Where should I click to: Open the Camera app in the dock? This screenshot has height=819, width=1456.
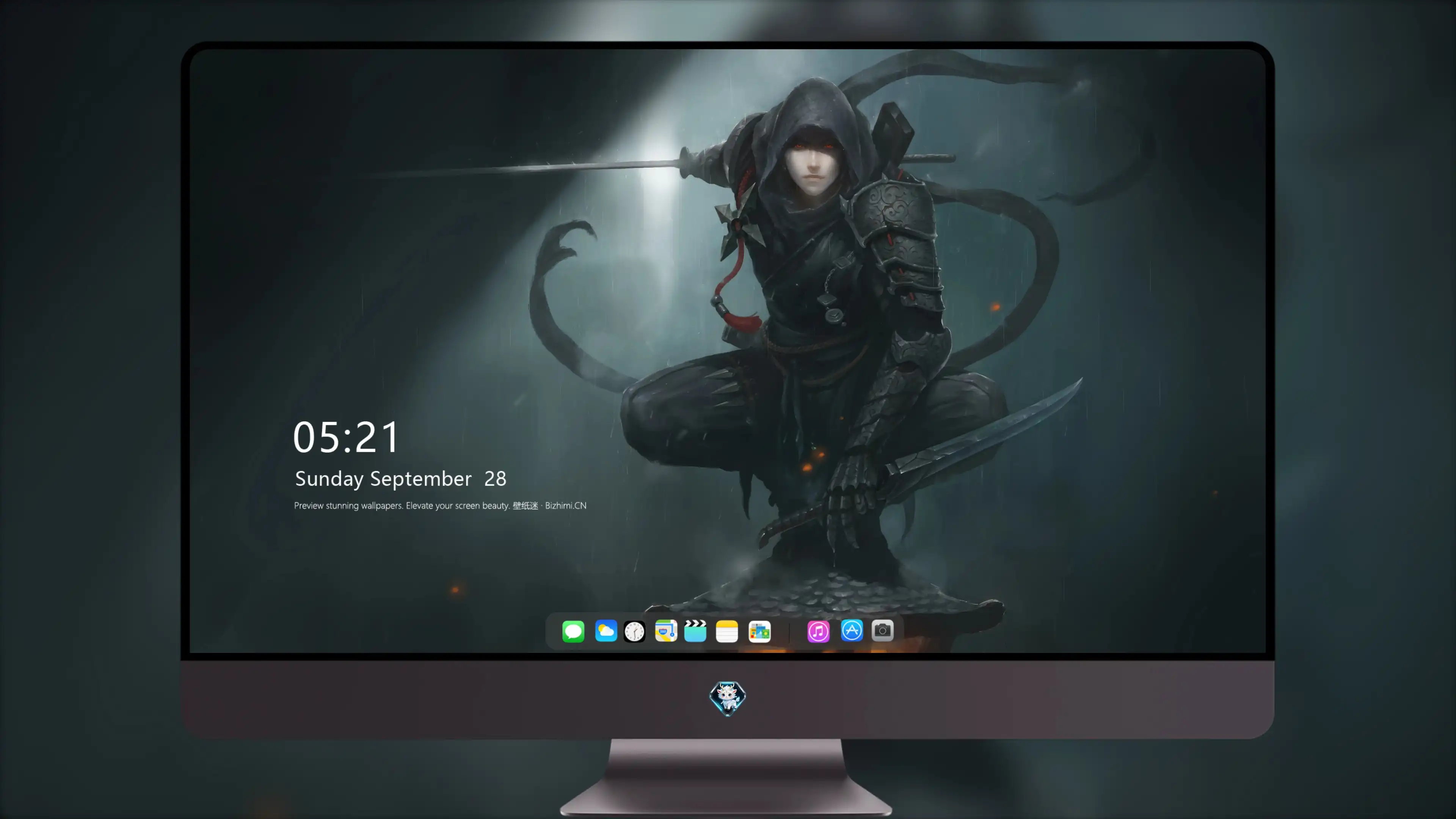pos(882,630)
